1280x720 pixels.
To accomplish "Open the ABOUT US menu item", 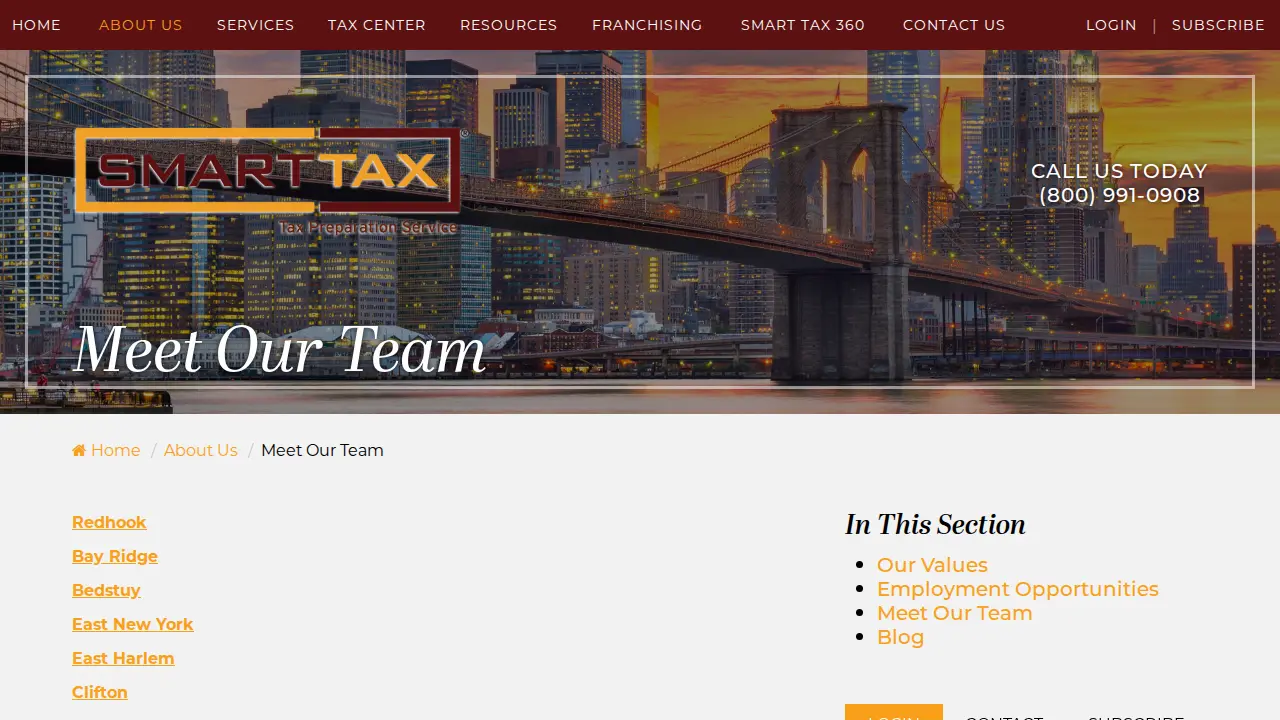I will click(x=141, y=25).
